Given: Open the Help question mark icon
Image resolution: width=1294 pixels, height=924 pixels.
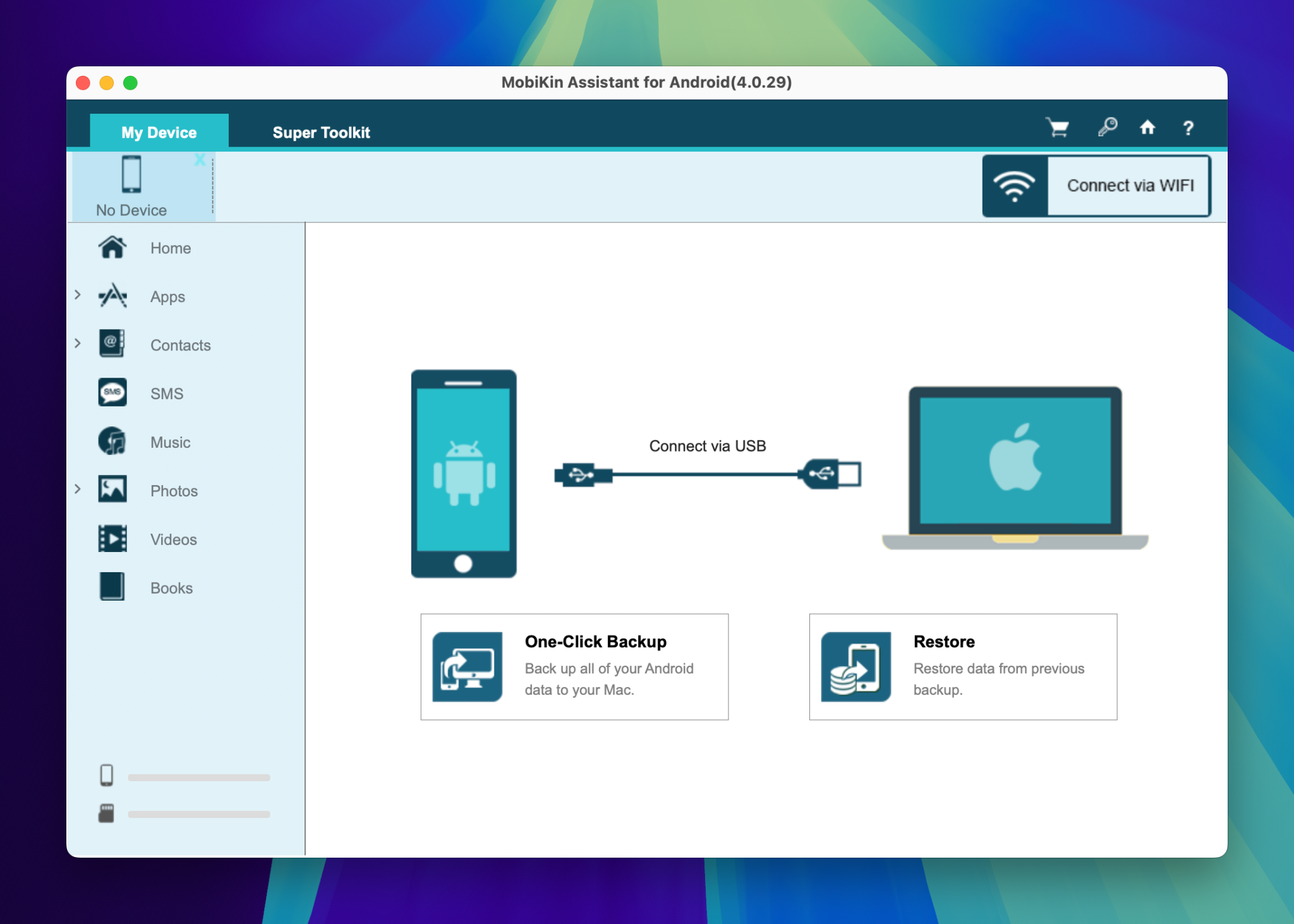Looking at the screenshot, I should (x=1189, y=128).
